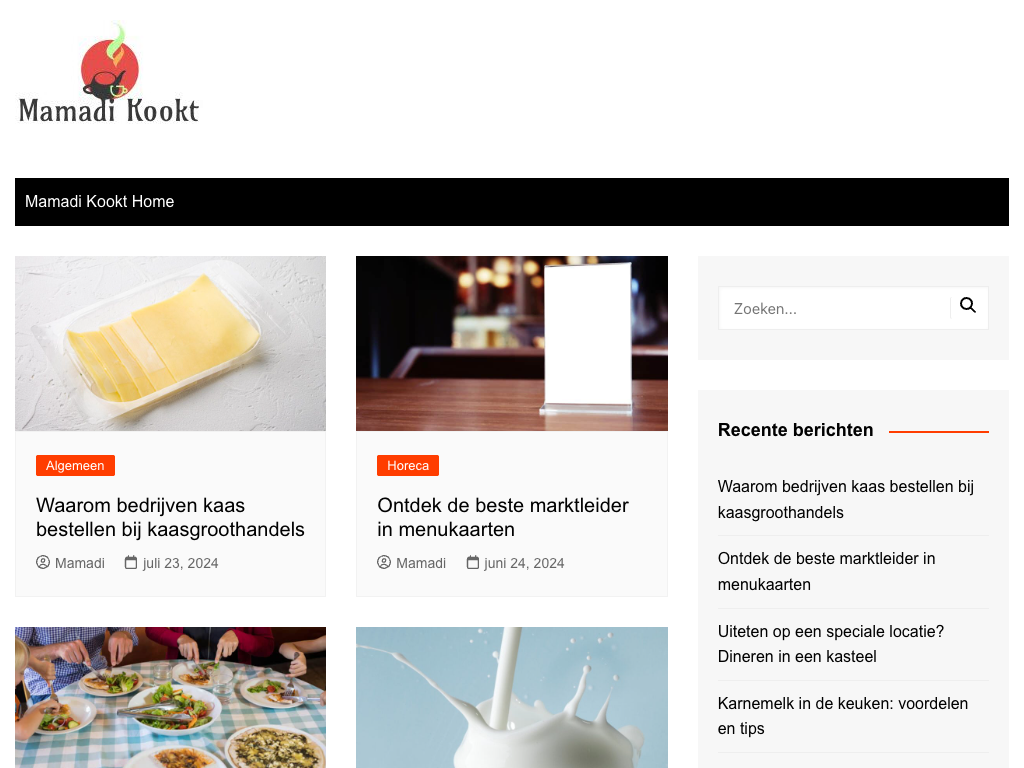Select the Algemeen category tag
The width and height of the screenshot is (1024, 768).
(75, 466)
